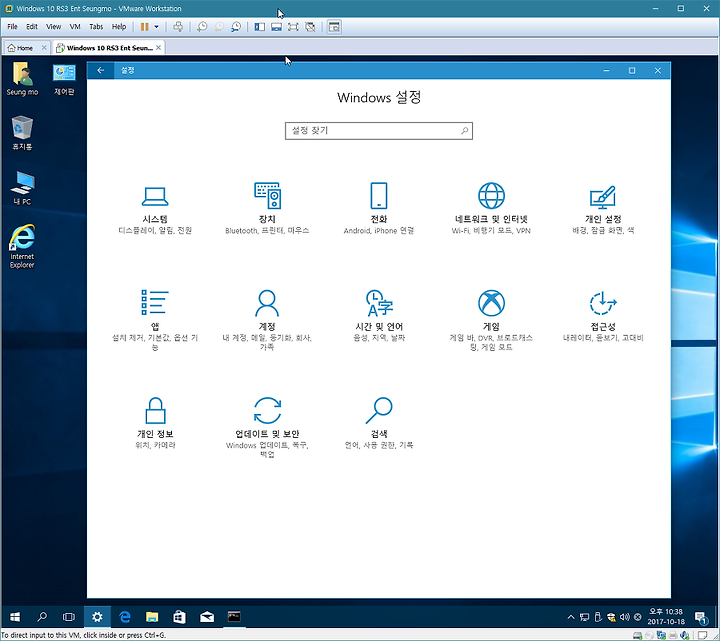The height and width of the screenshot is (641, 720).
Task: Open the VMware View menu
Action: pyautogui.click(x=53, y=27)
